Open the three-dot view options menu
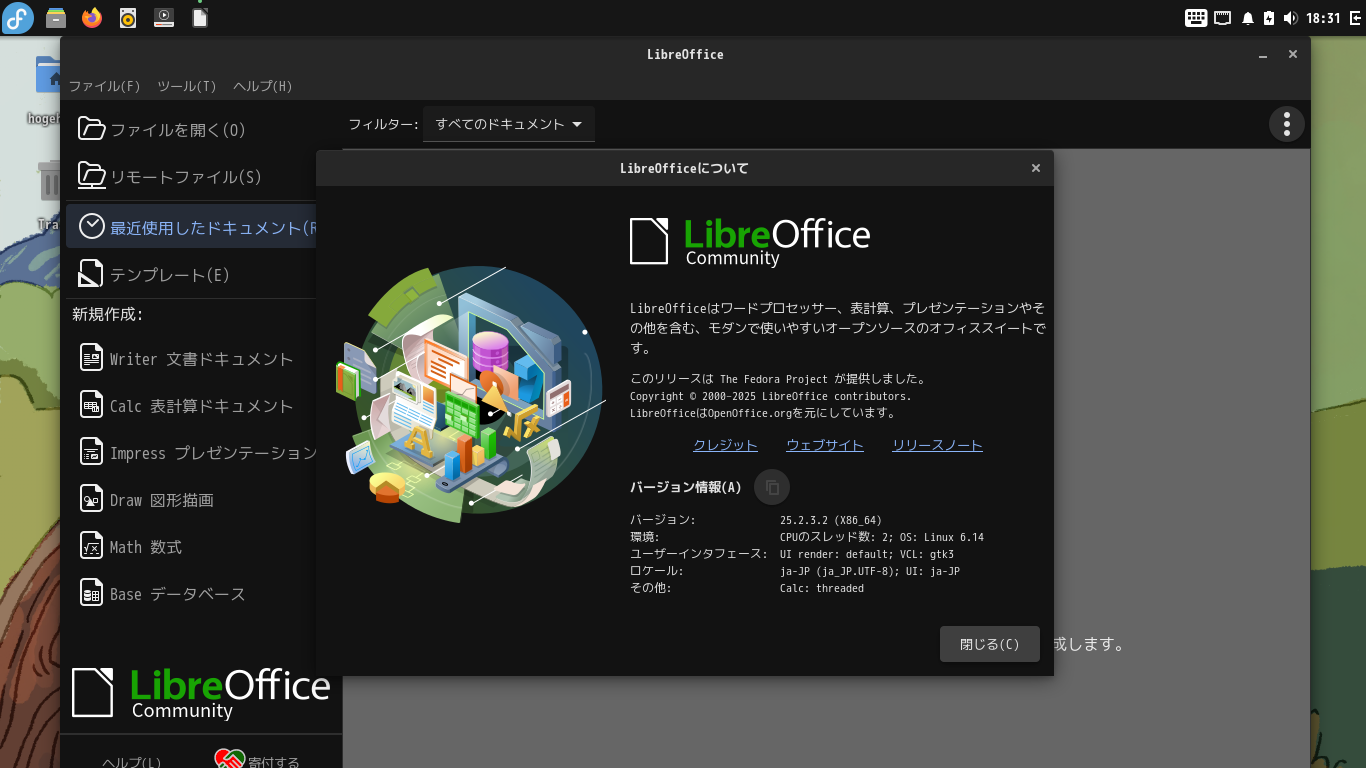 tap(1286, 124)
